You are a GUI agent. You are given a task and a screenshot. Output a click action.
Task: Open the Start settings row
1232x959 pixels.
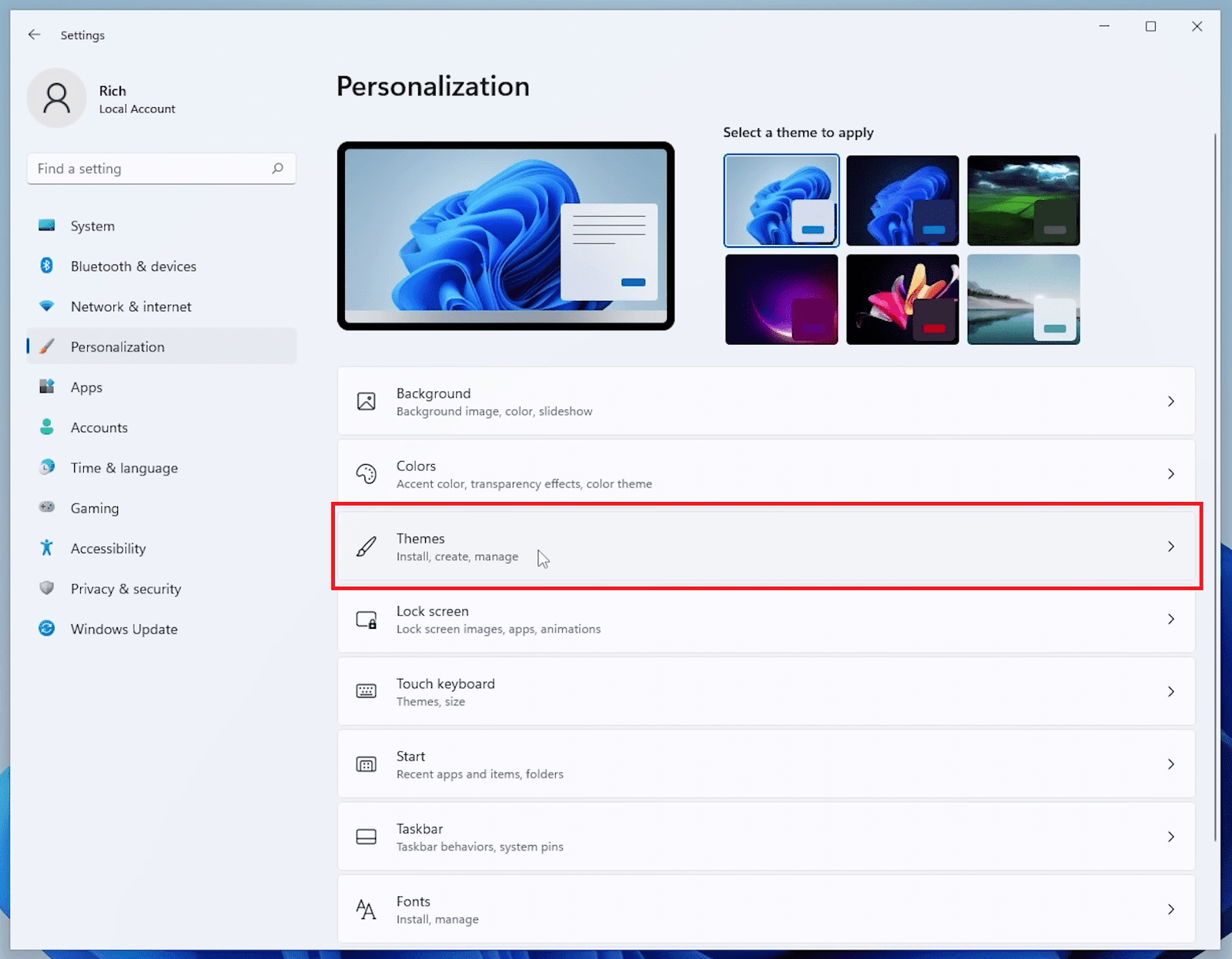click(x=765, y=764)
